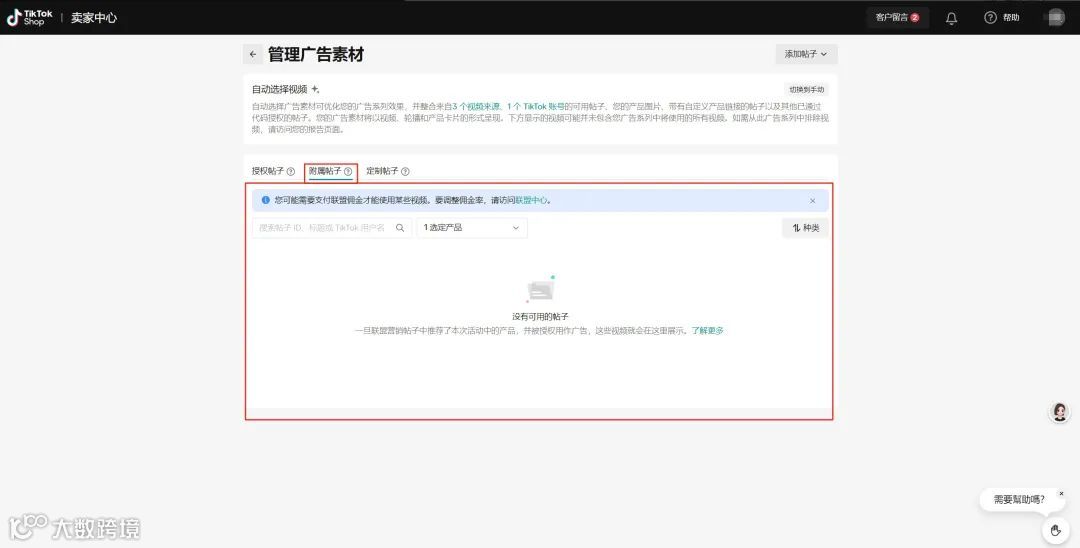Image resolution: width=1080 pixels, height=548 pixels.
Task: Go back using the arrow beside 管理广告素材
Action: point(253,54)
